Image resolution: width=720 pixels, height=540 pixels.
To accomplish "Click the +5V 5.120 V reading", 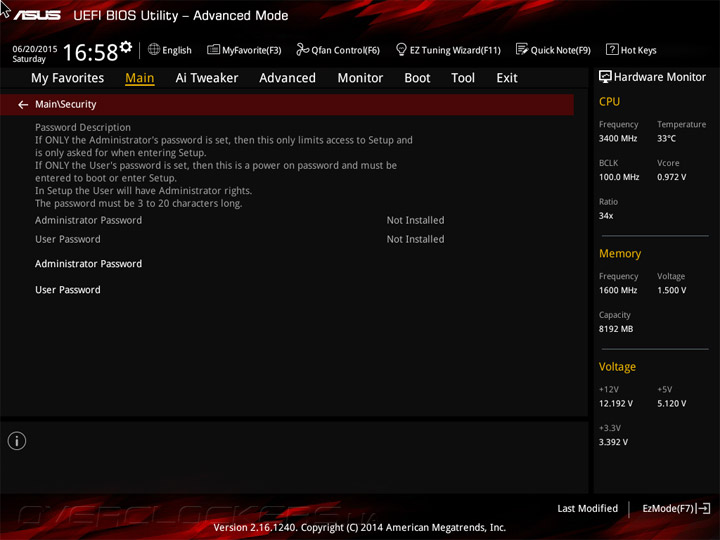I will click(671, 404).
